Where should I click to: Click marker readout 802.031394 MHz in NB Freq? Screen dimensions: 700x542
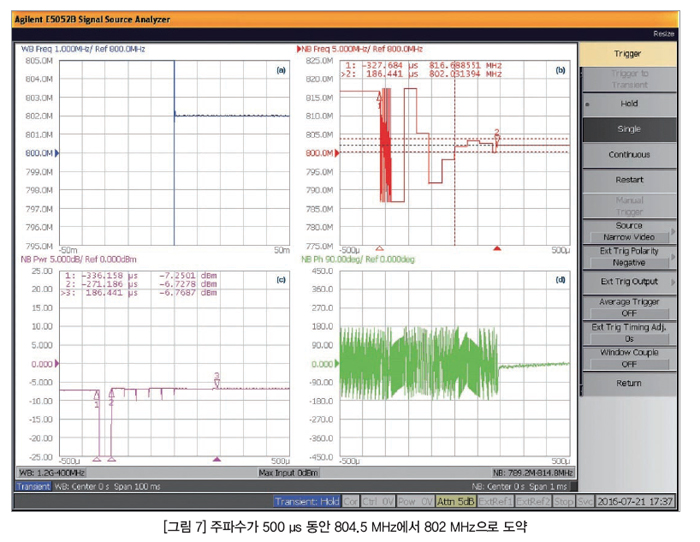point(465,75)
